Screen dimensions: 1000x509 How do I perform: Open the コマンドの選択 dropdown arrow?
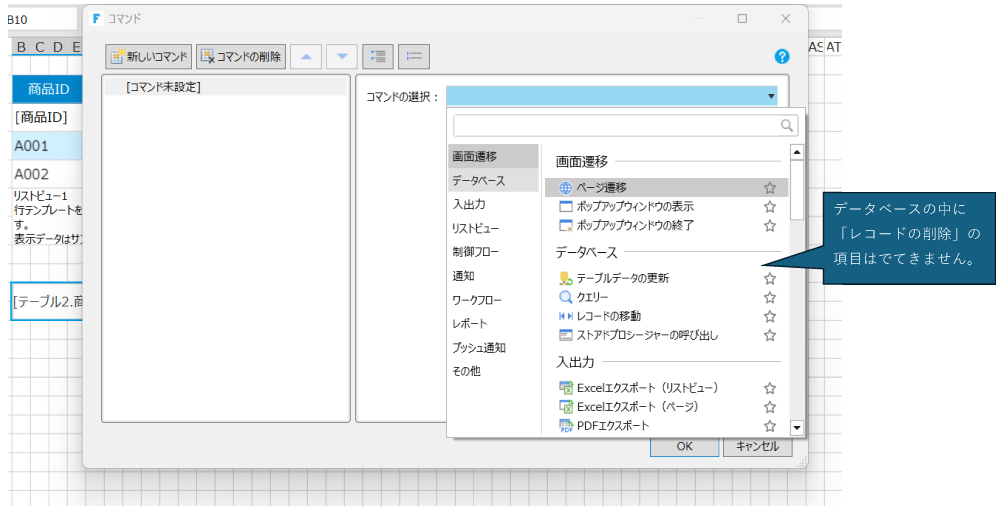click(771, 97)
